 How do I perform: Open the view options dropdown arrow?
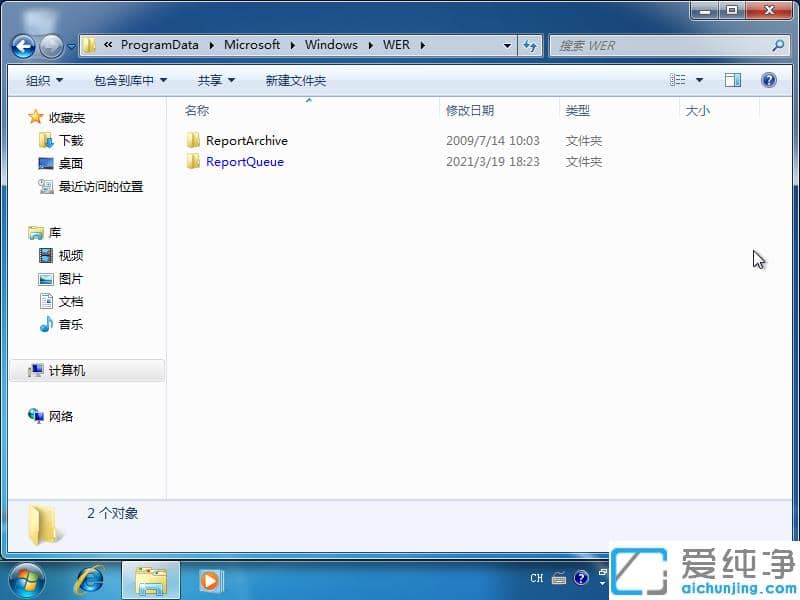(697, 79)
